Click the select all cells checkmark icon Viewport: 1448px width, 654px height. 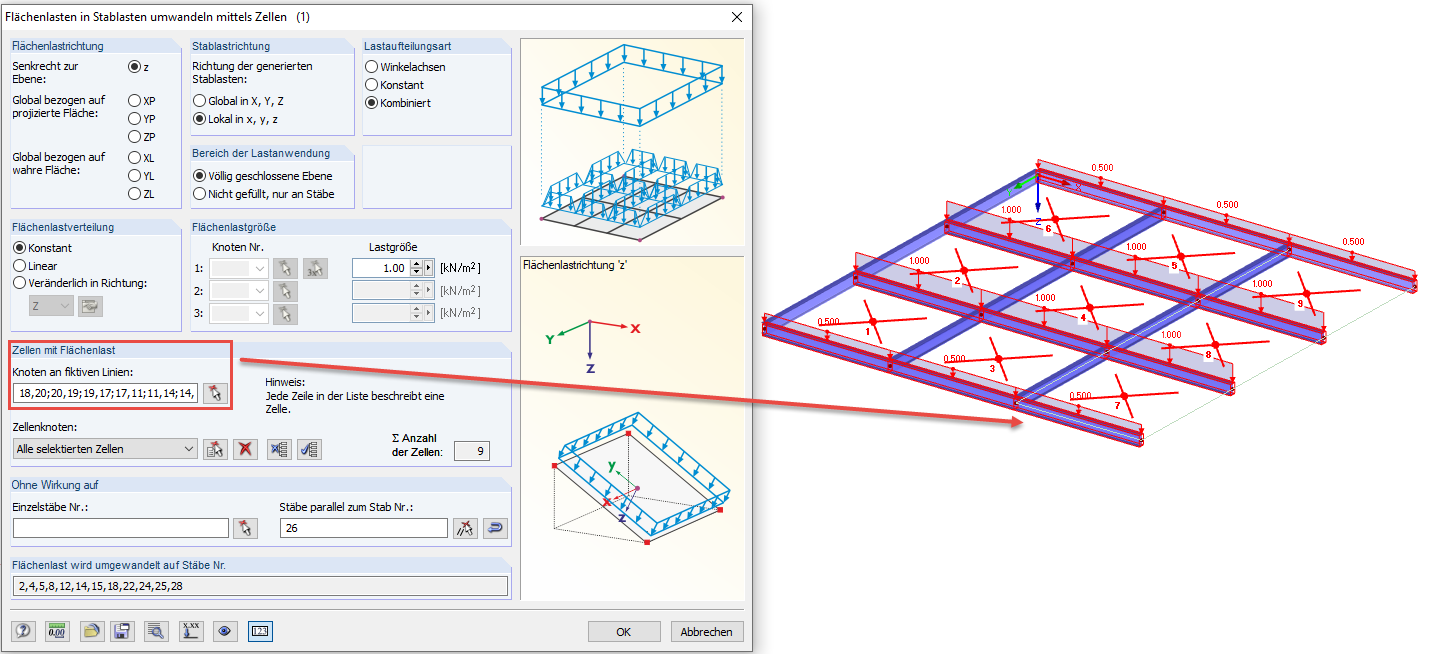click(x=310, y=449)
